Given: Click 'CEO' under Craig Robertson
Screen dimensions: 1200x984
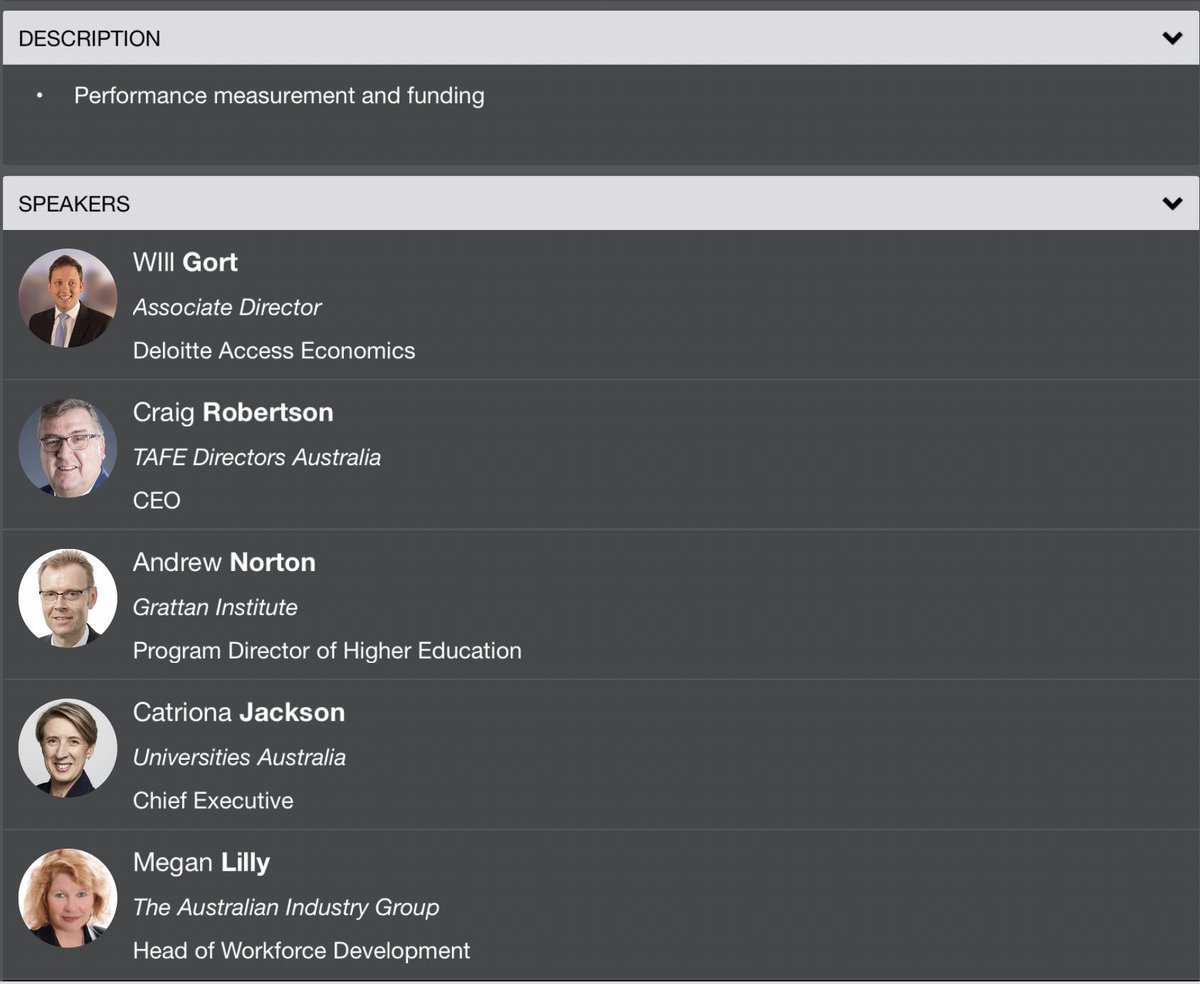Looking at the screenshot, I should click(157, 501).
